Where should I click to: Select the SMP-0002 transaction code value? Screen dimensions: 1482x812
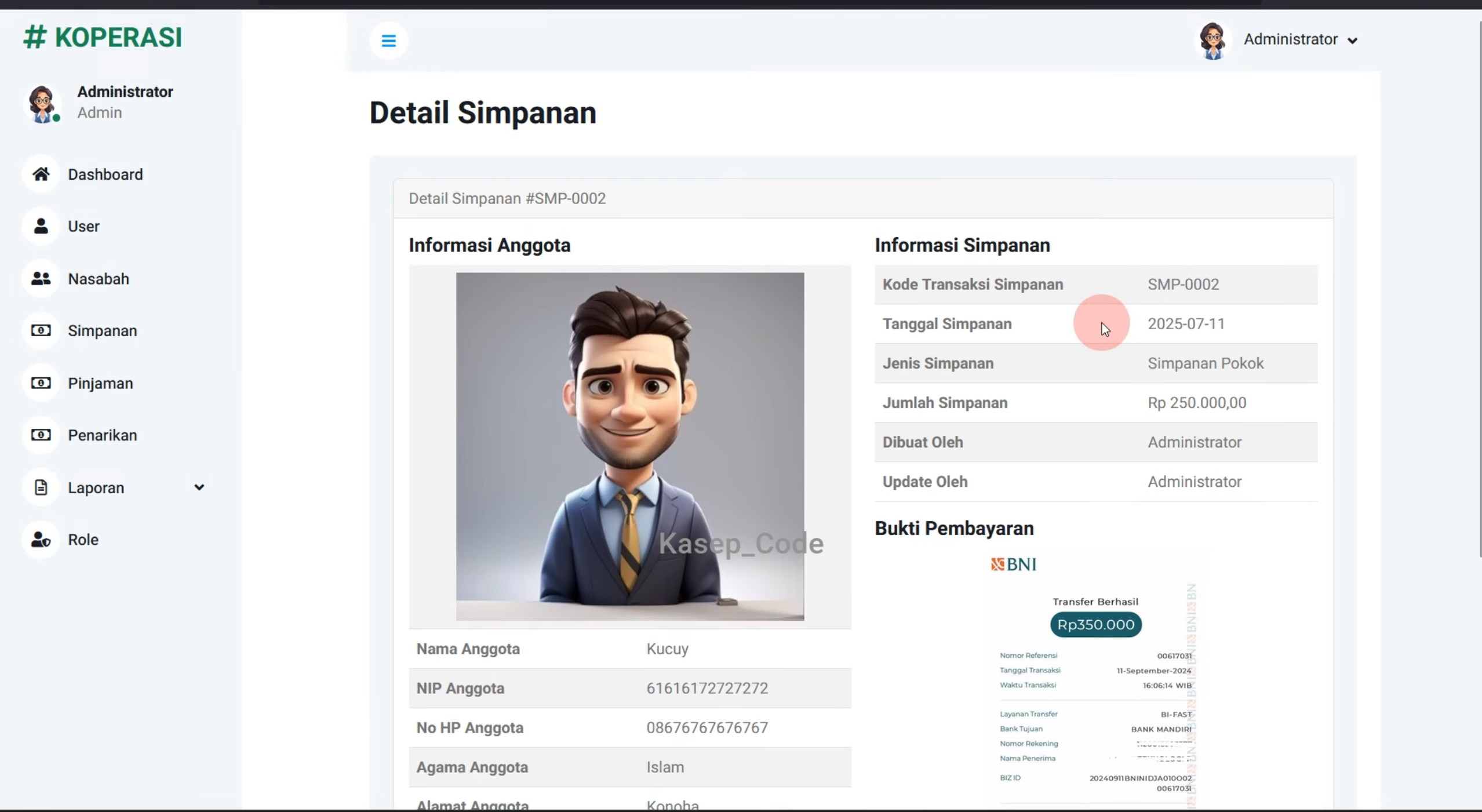tap(1183, 285)
